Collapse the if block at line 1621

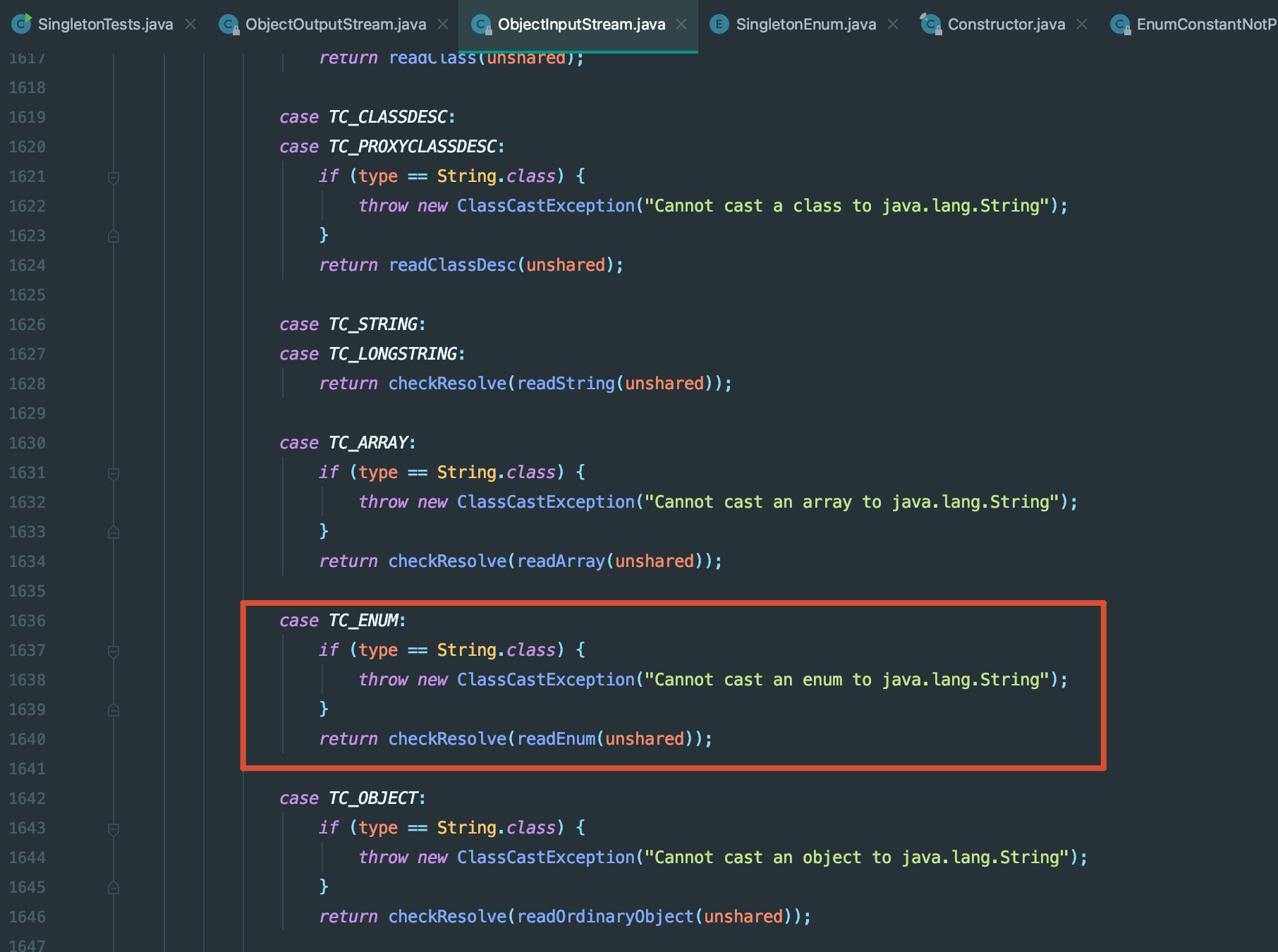pyautogui.click(x=114, y=177)
